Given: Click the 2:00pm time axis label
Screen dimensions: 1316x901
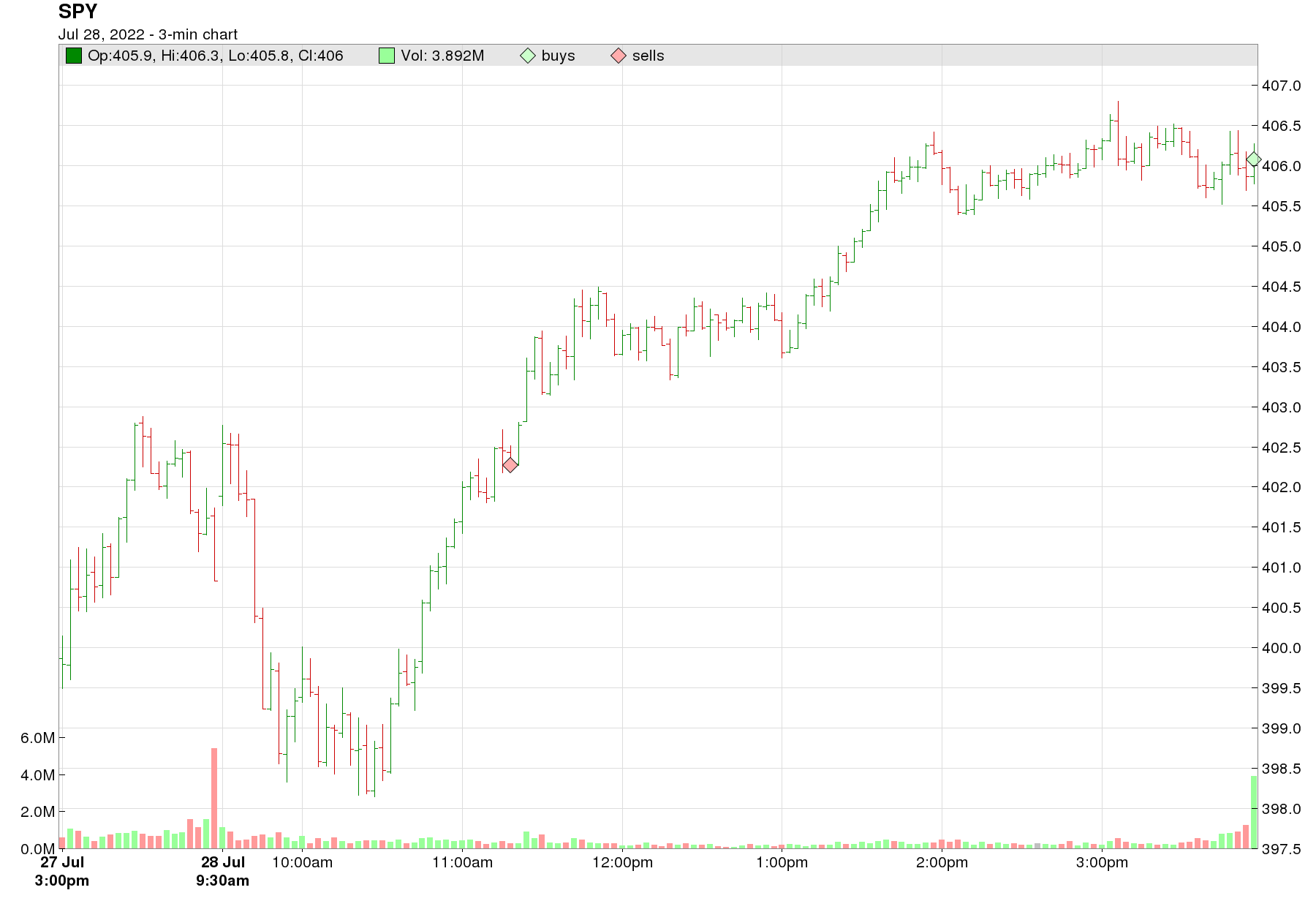Looking at the screenshot, I should pyautogui.click(x=942, y=862).
